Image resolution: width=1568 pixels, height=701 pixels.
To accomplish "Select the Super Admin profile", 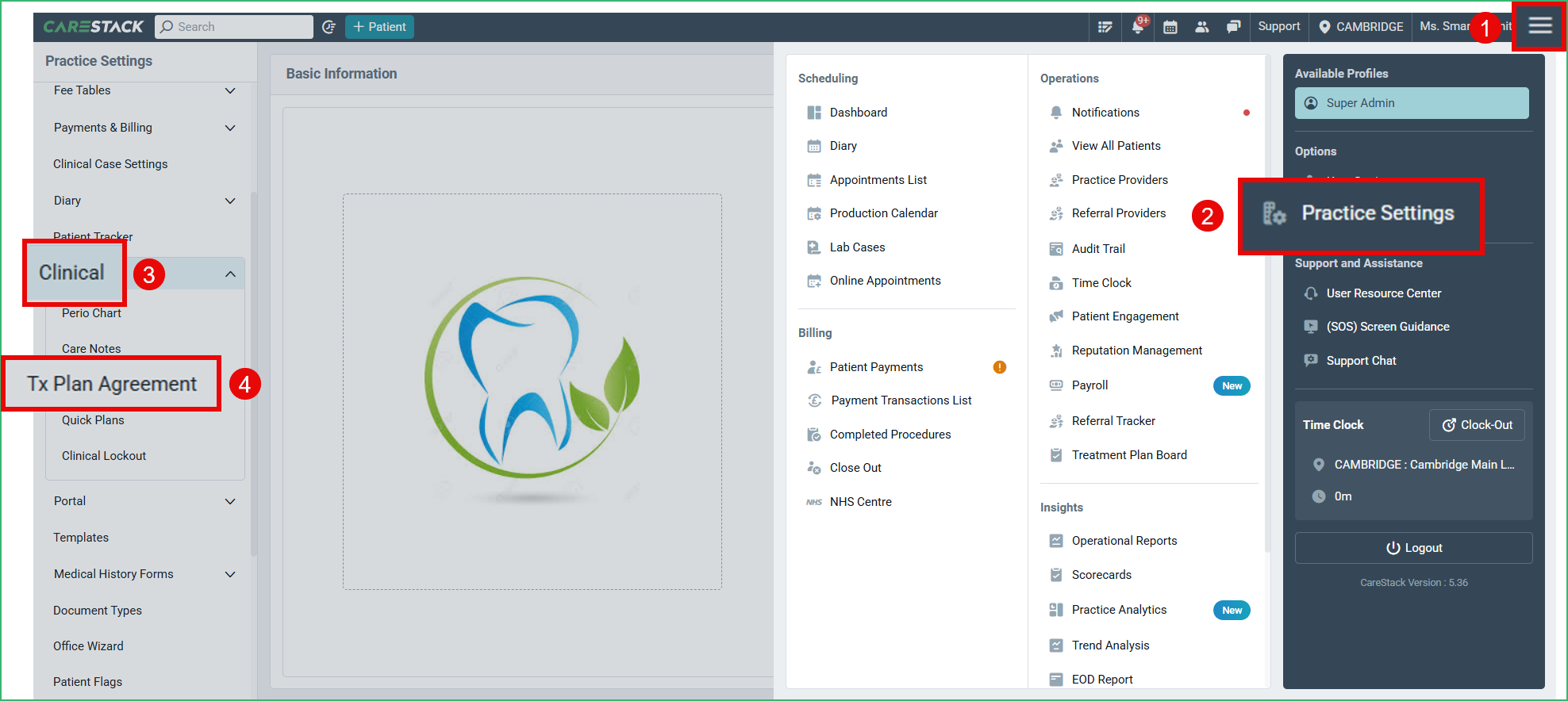I will point(1411,103).
